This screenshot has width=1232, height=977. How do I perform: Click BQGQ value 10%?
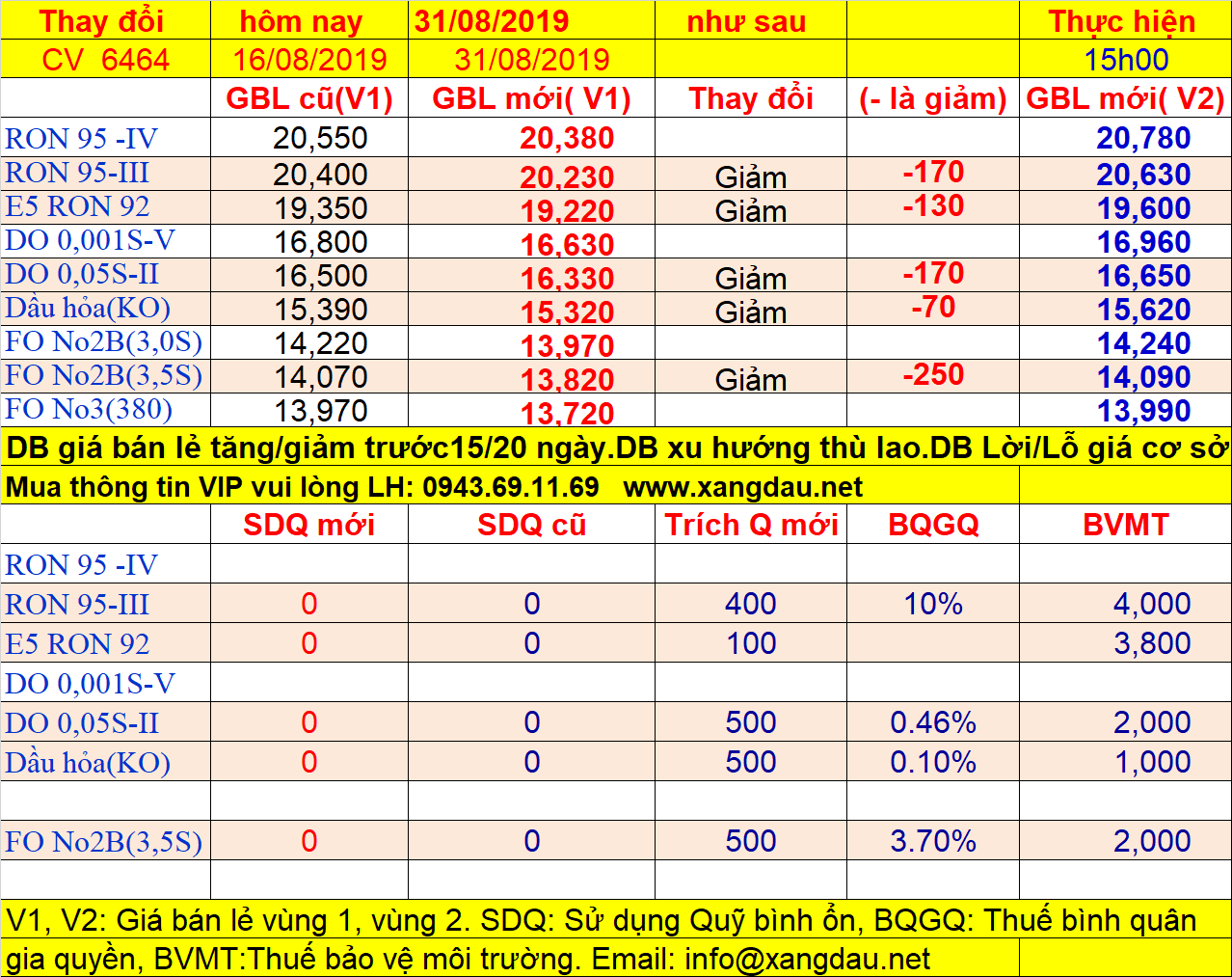933,604
